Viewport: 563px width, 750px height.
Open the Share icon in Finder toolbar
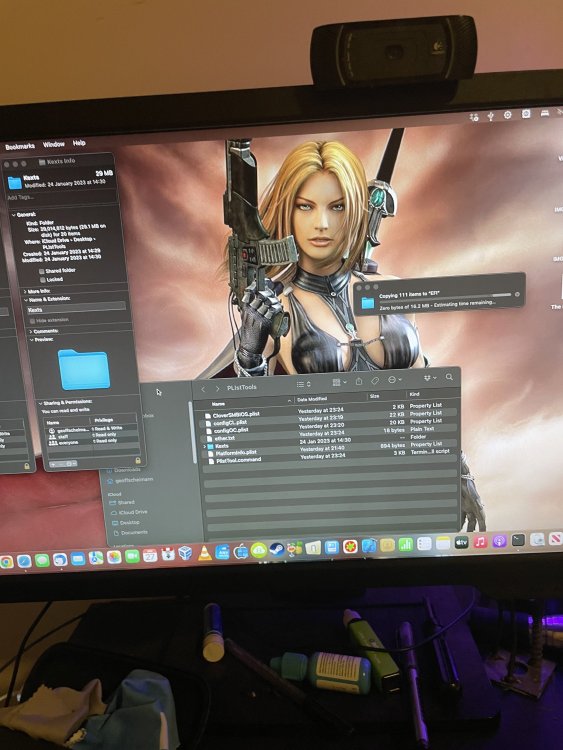click(x=359, y=382)
